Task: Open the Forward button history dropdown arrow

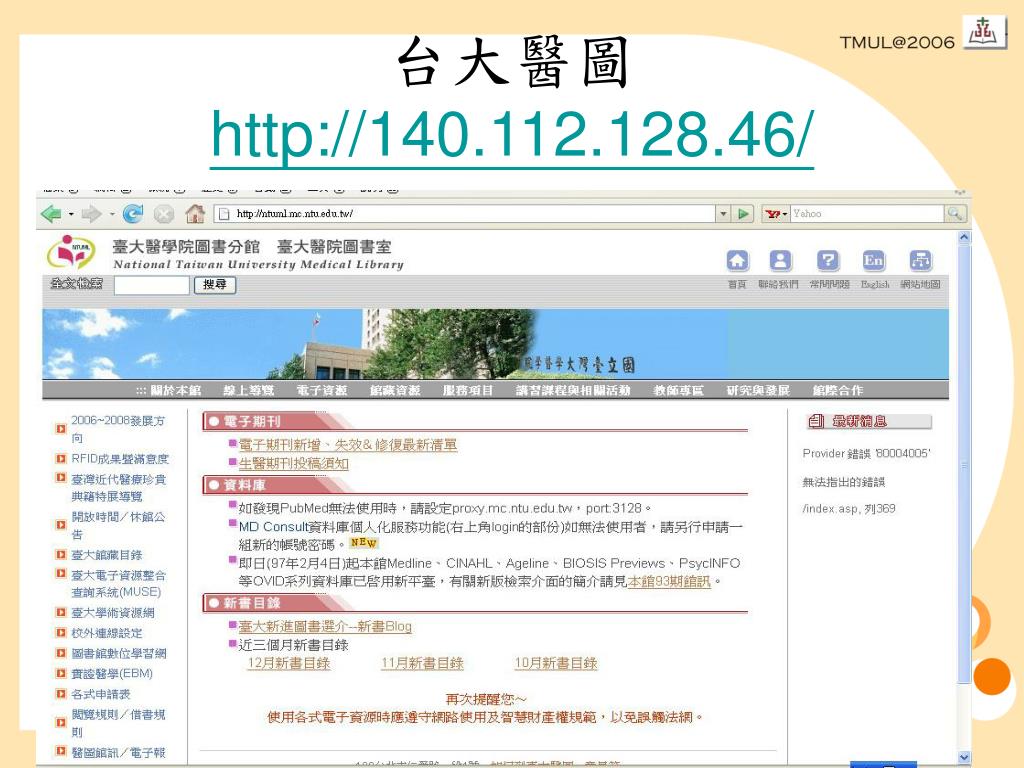Action: click(112, 214)
